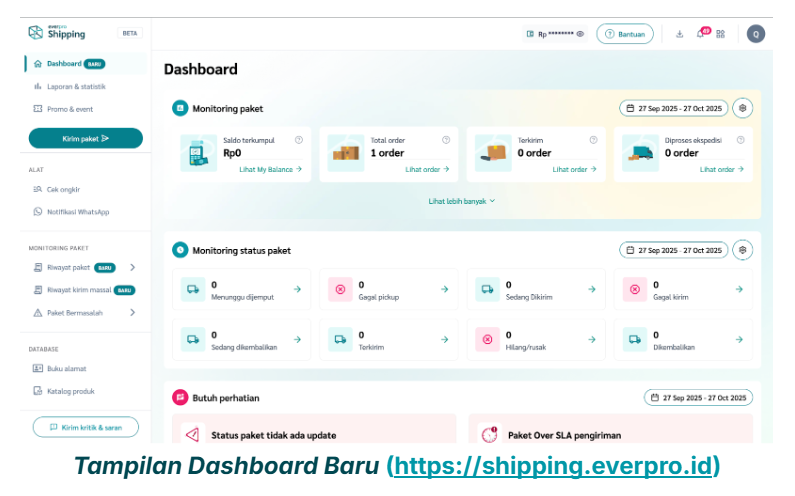Click the Total order info icon

tap(446, 140)
